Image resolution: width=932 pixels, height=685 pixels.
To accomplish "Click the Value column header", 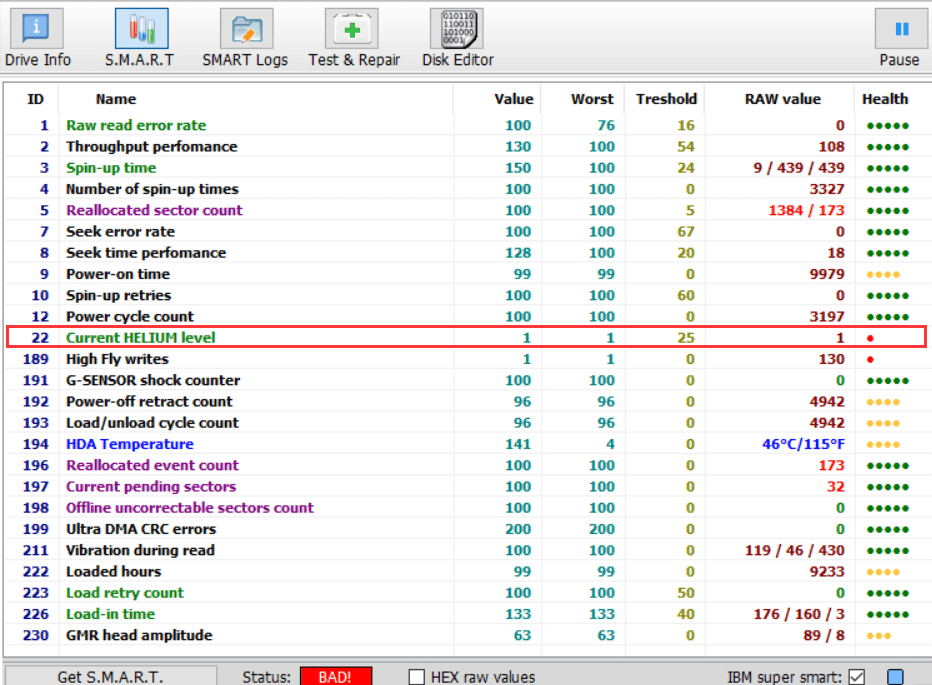I will 513,99.
